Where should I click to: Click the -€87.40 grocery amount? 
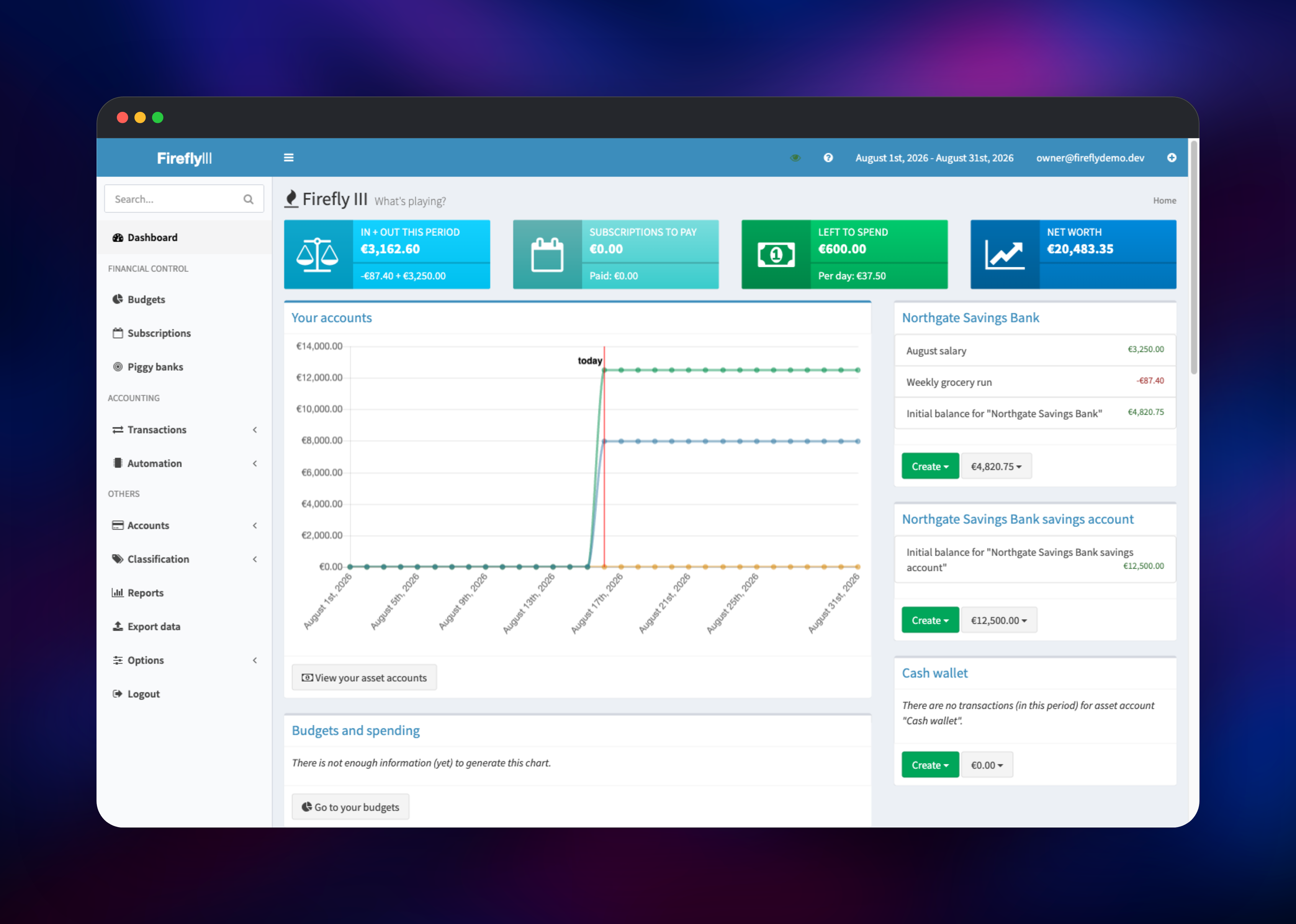coord(1150,380)
